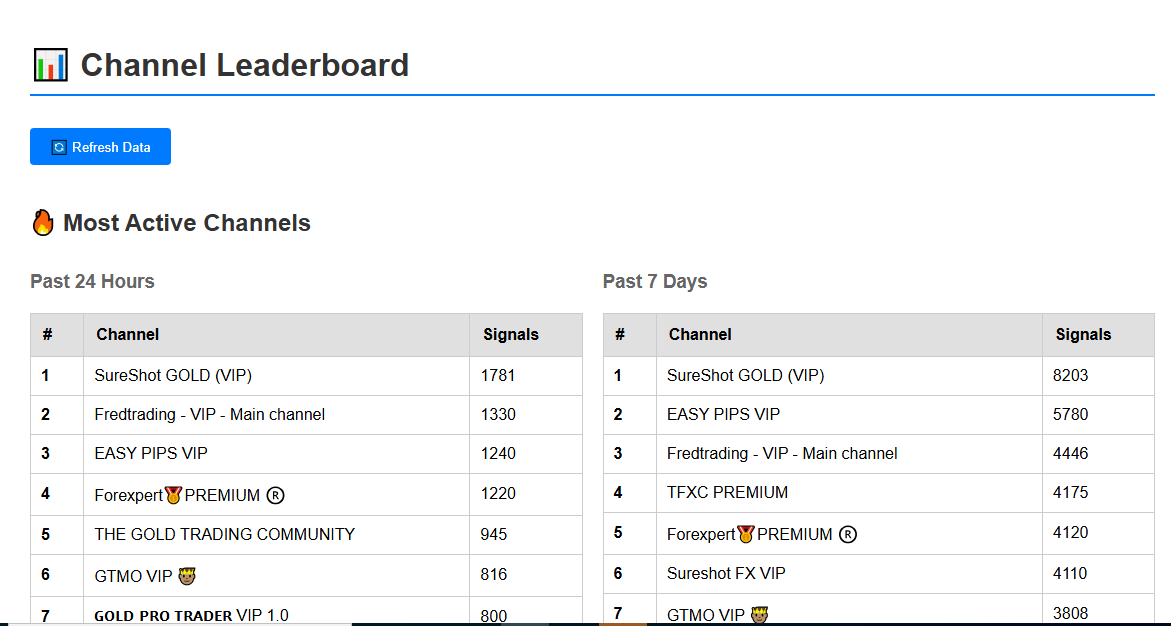Click the crown icon beside GTMO VIP in 7-day table
The width and height of the screenshot is (1171, 626).
[760, 613]
